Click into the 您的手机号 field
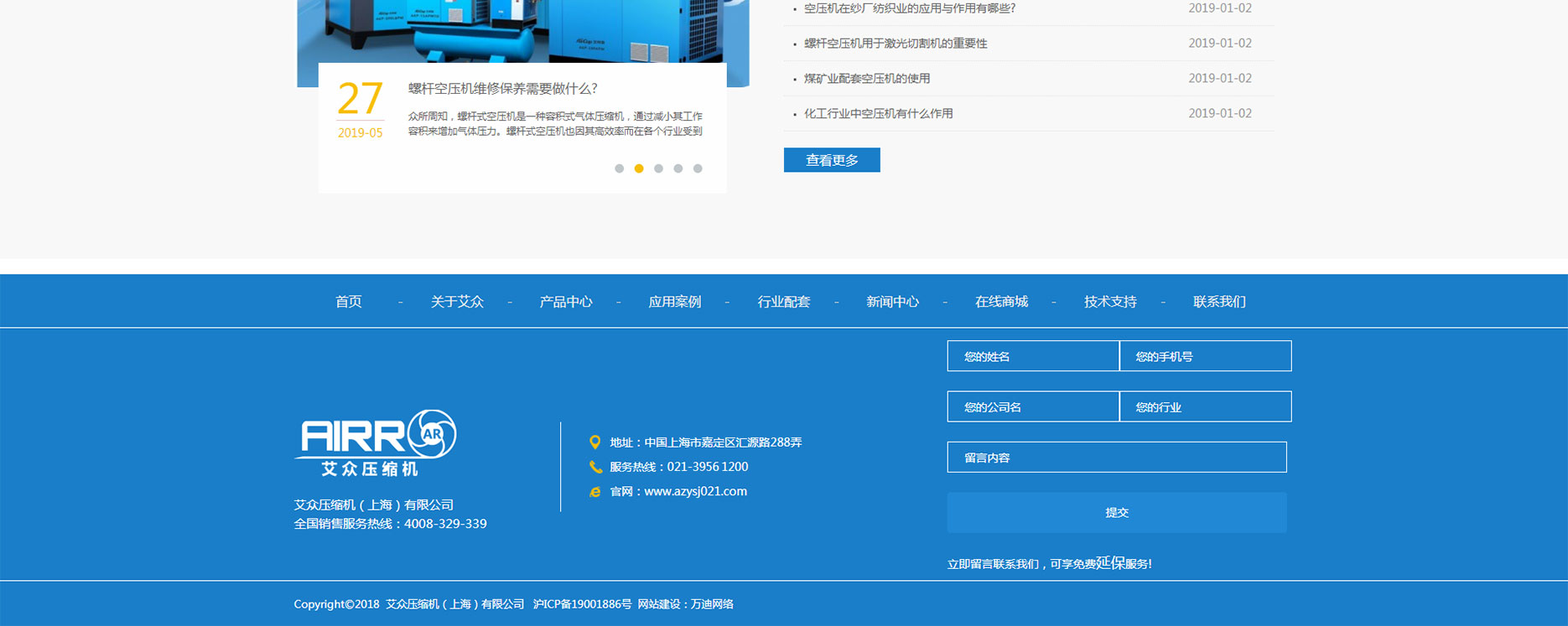 point(1205,356)
